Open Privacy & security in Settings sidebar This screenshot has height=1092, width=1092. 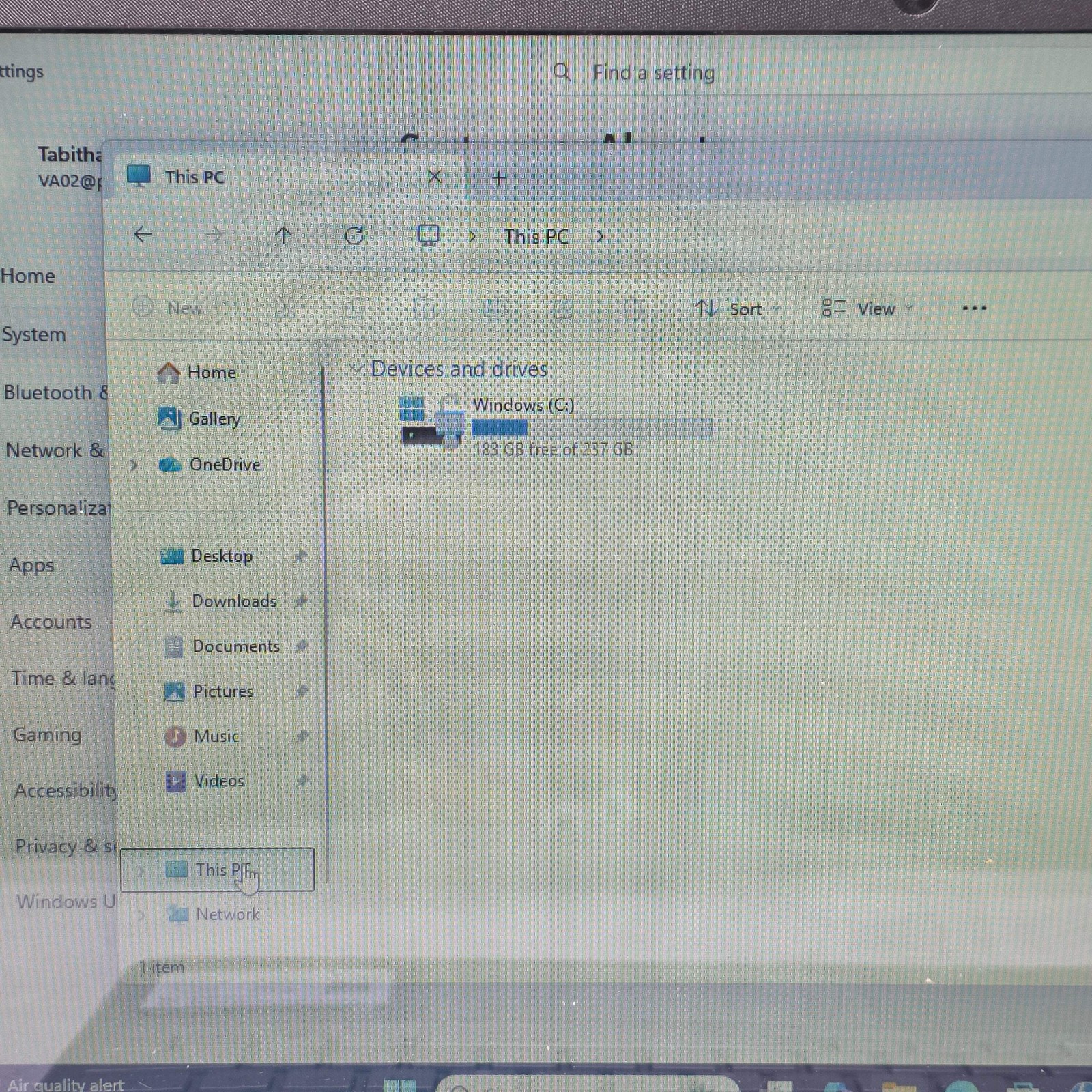click(x=66, y=846)
